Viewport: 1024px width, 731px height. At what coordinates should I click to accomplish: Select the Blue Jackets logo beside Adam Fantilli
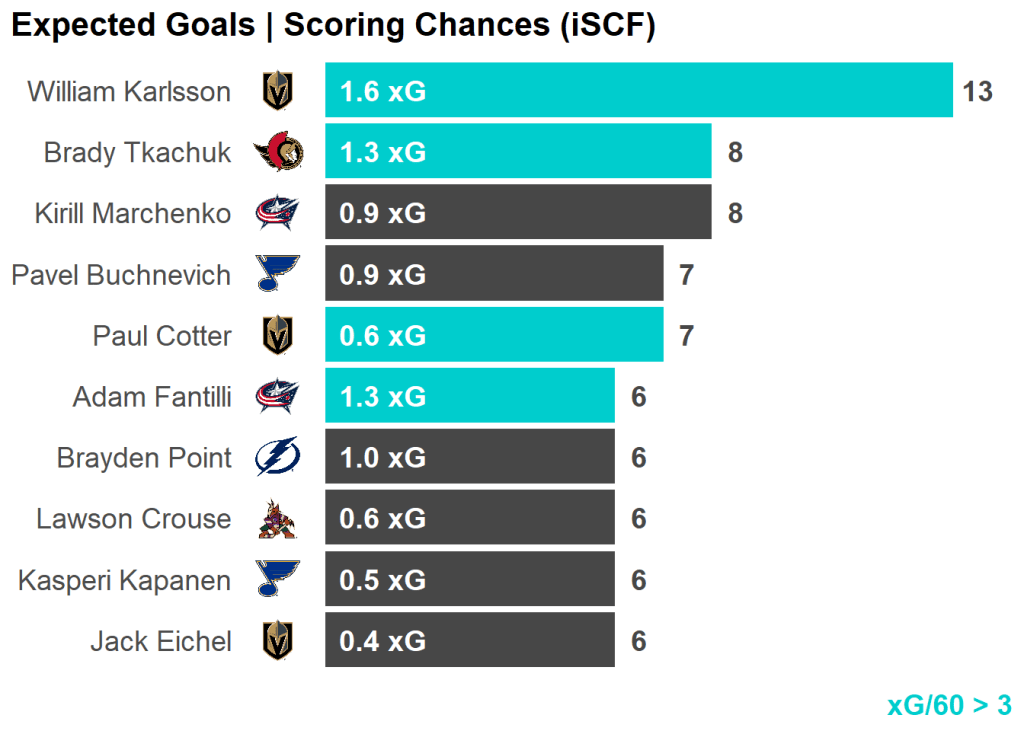(277, 396)
